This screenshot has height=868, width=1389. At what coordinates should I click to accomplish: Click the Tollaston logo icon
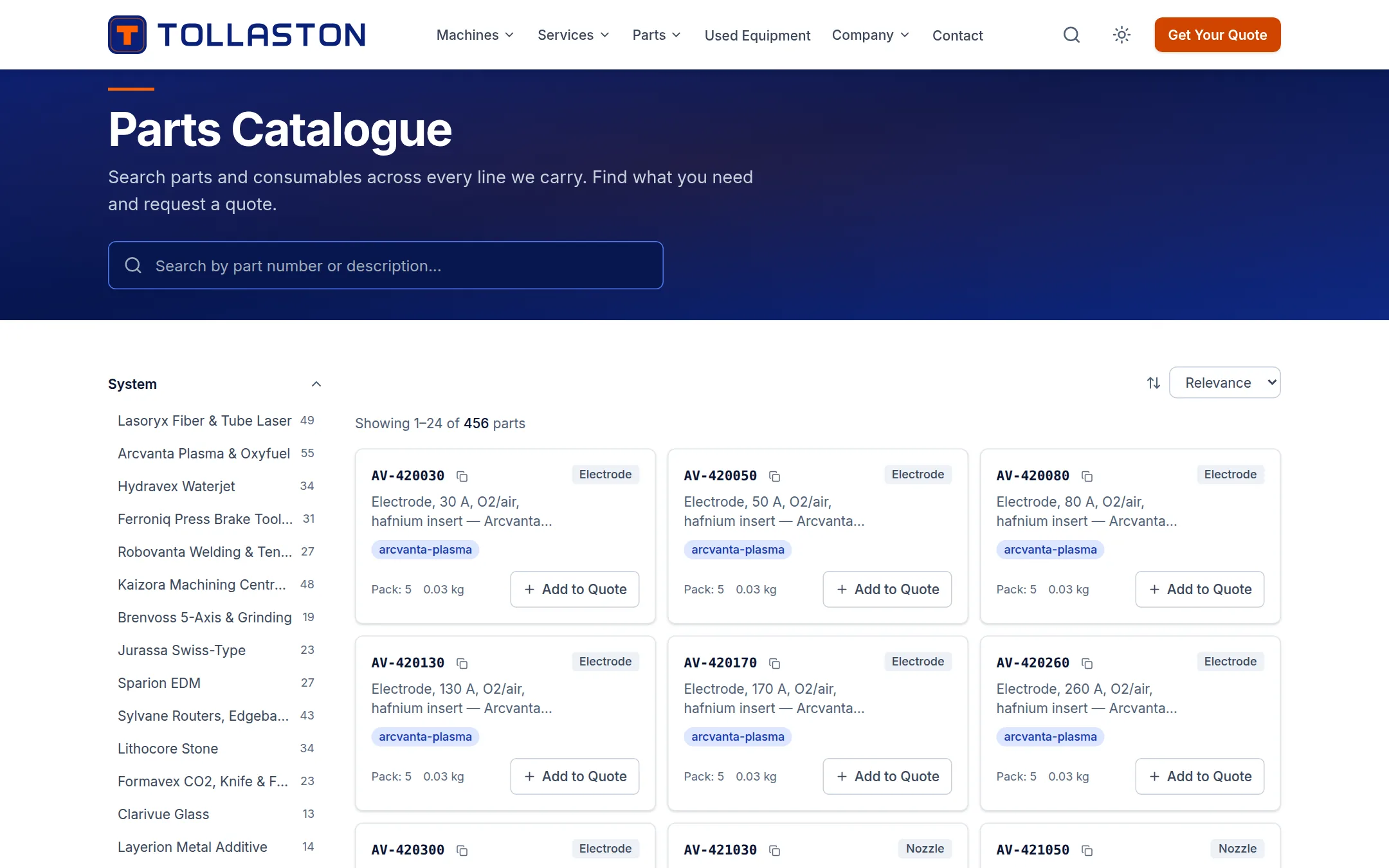(127, 35)
